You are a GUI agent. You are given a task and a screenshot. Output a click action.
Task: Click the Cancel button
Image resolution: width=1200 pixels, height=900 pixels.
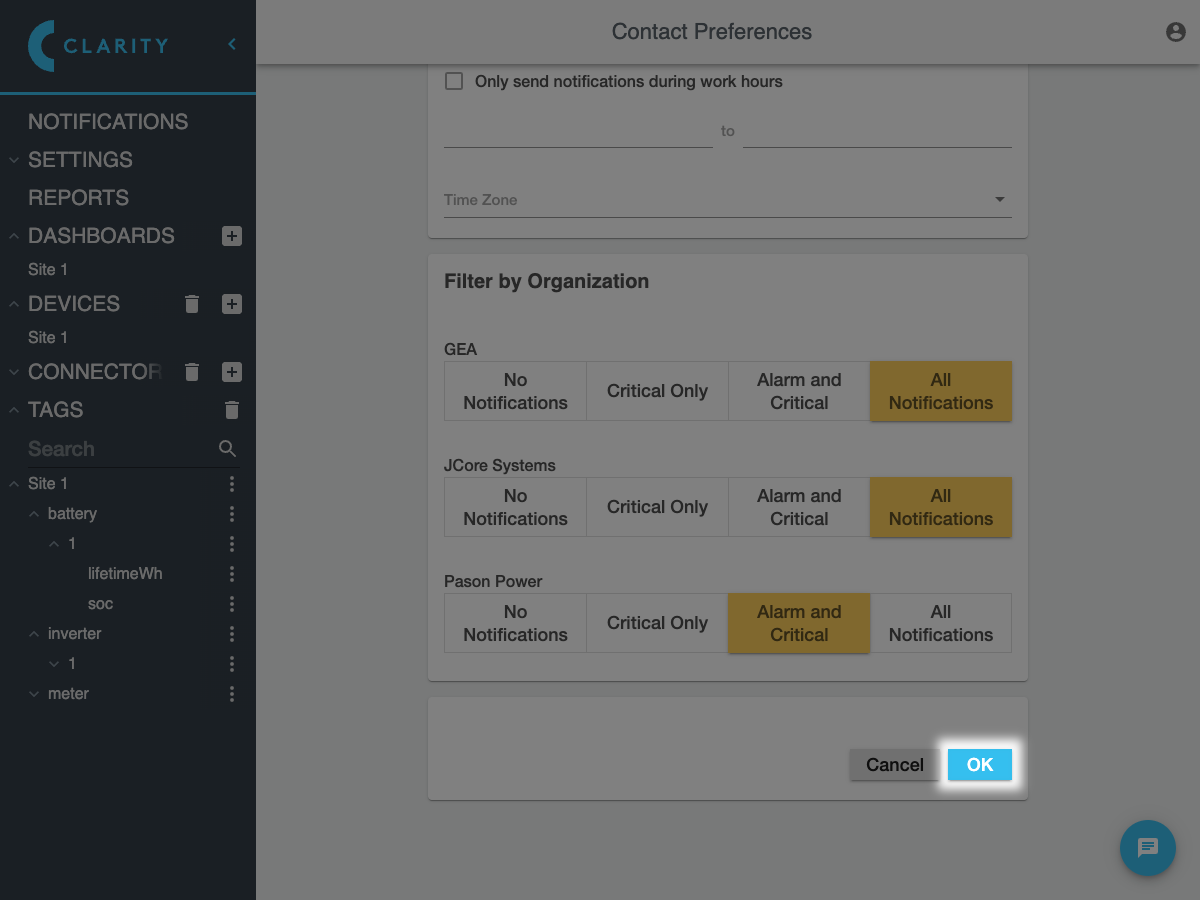(894, 765)
